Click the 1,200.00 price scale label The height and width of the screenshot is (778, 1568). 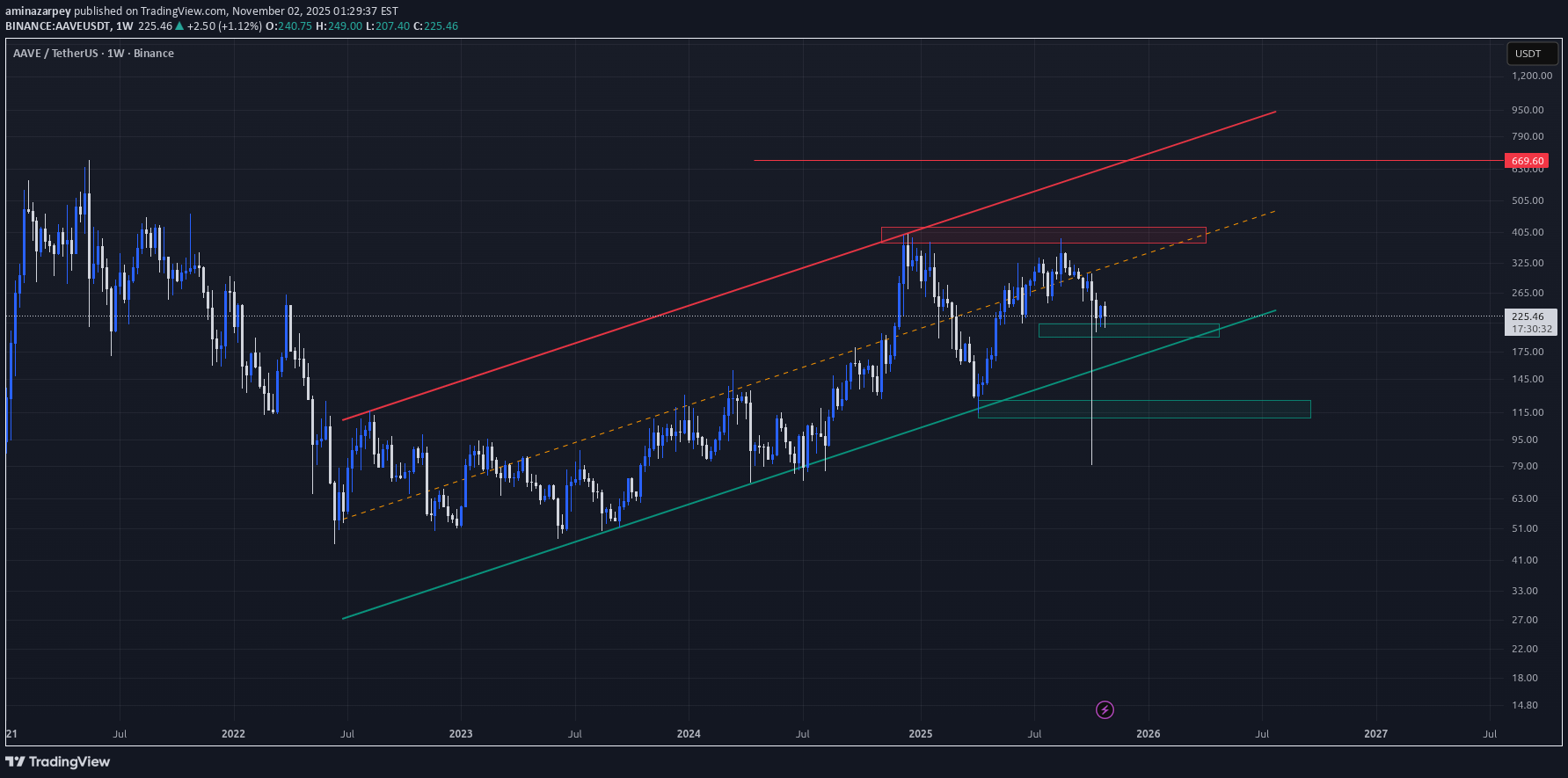1531,76
